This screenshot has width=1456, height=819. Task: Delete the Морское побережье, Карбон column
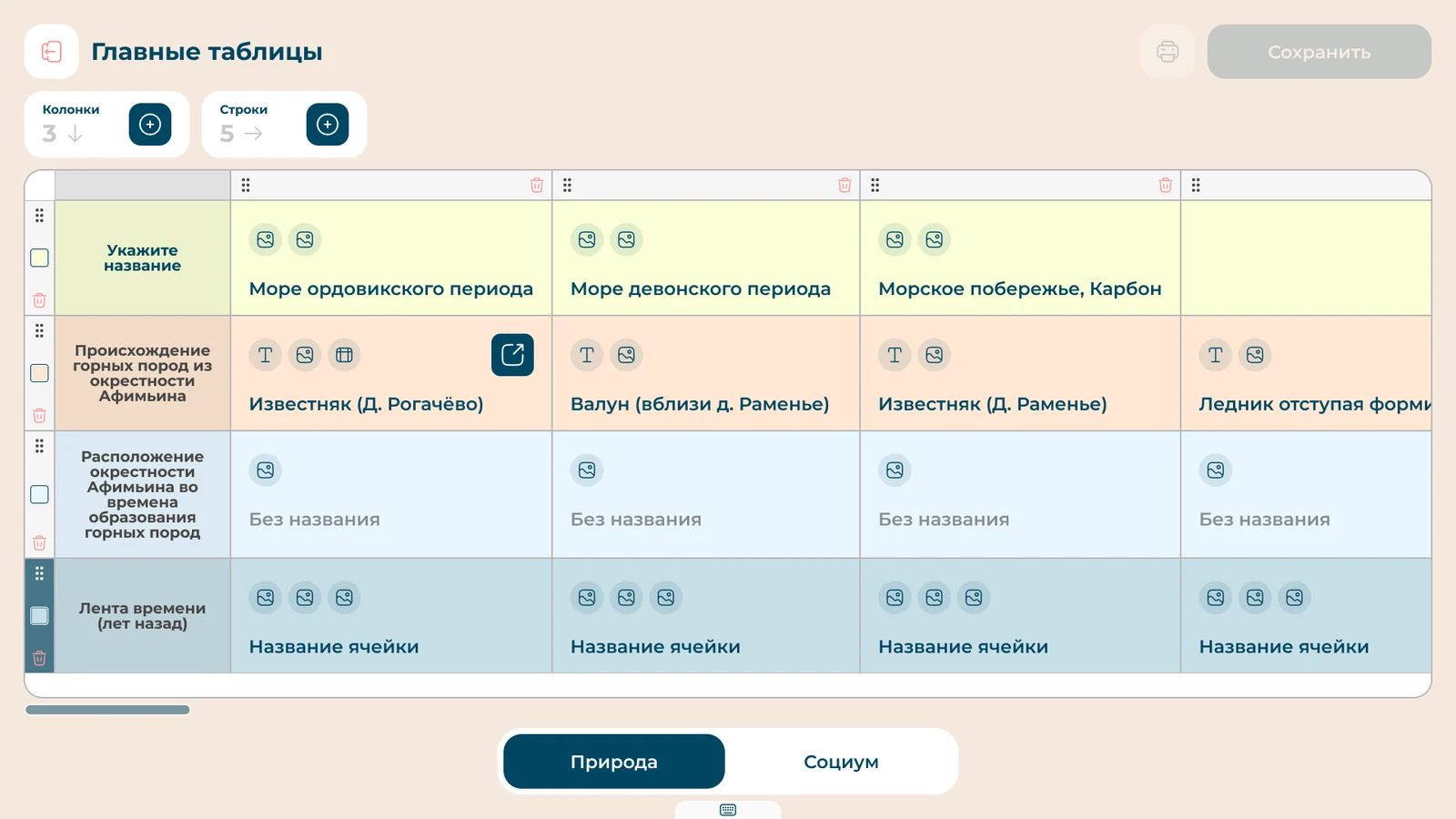[1166, 186]
